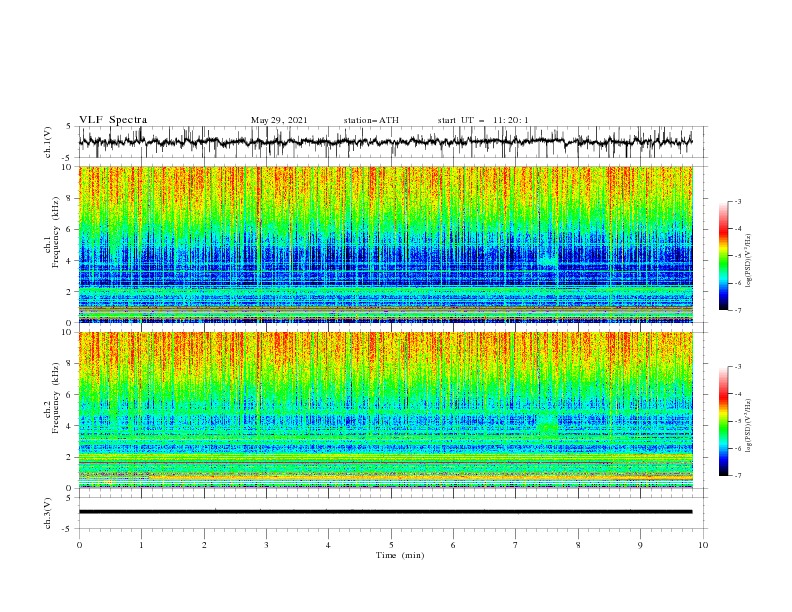Click the ch.1(V) axis label of top waveform
The width and height of the screenshot is (792, 612).
coord(48,142)
